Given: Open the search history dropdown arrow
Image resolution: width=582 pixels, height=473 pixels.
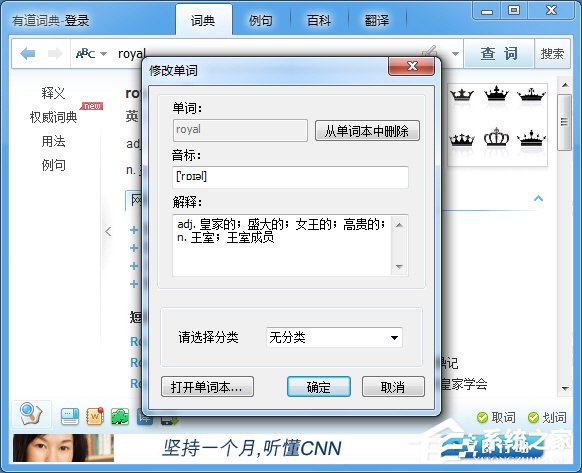Looking at the screenshot, I should [455, 54].
